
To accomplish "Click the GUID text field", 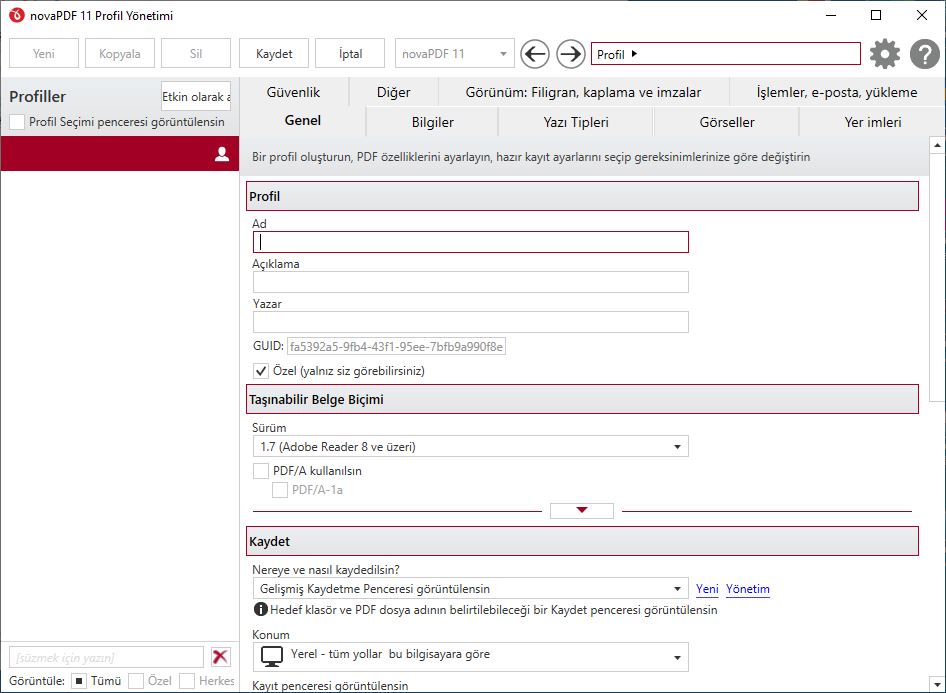I will tap(396, 346).
